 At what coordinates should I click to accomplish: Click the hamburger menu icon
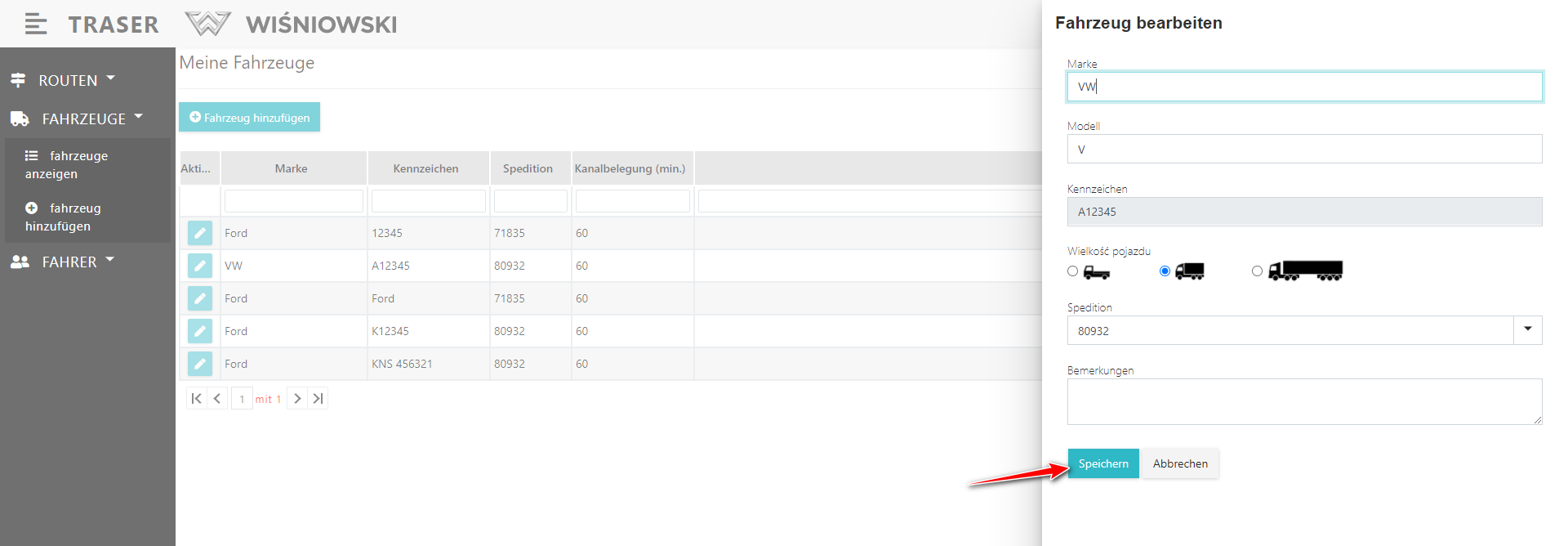(35, 25)
